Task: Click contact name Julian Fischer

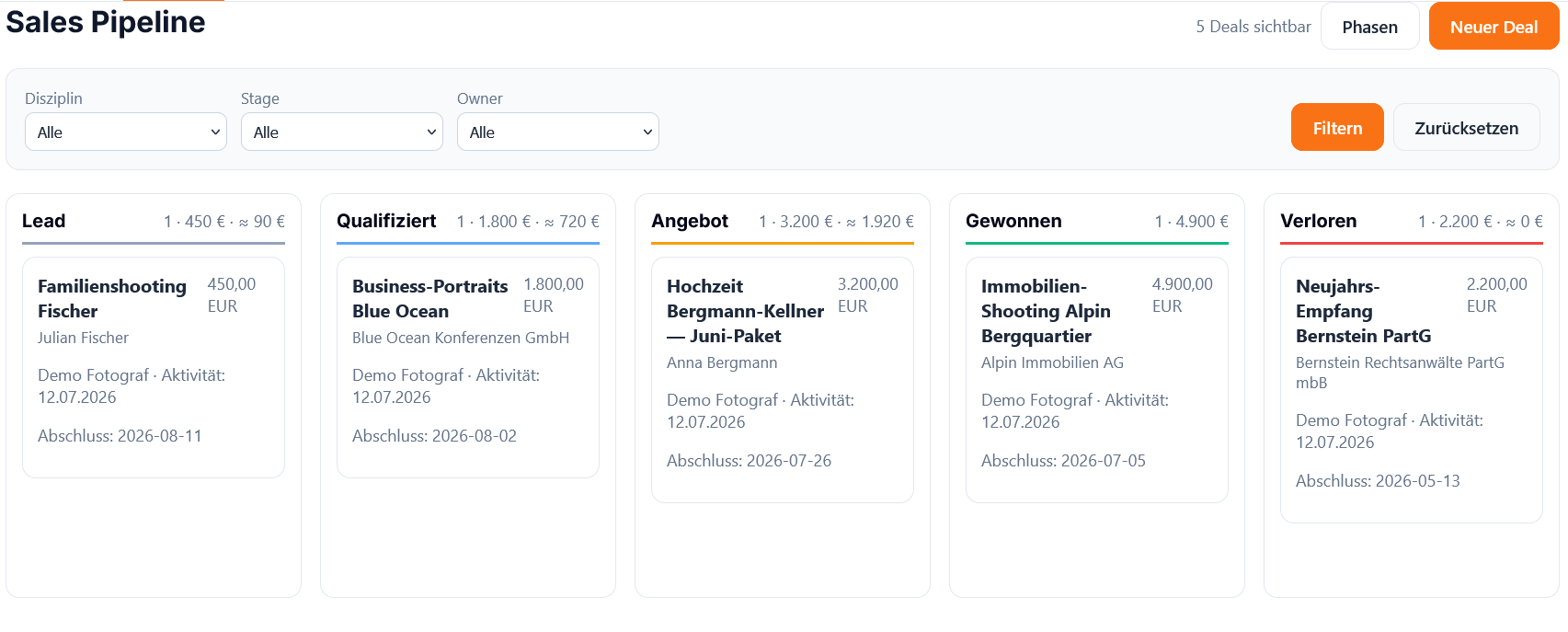Action: [x=83, y=338]
